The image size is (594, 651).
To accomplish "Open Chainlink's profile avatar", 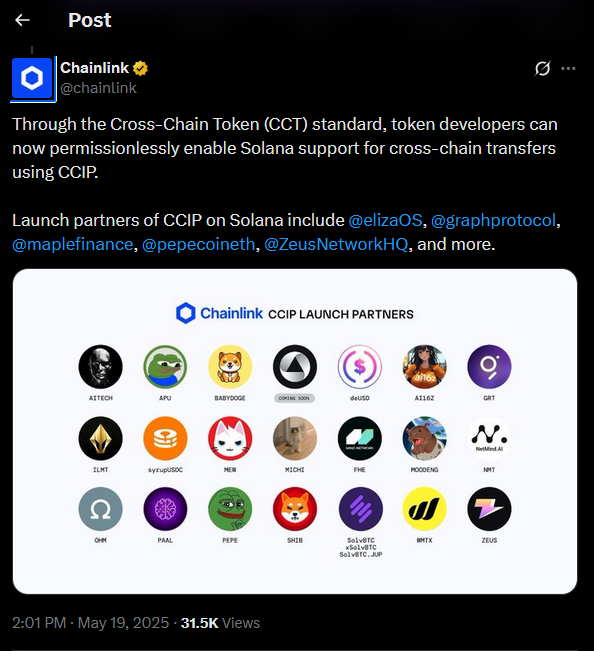I will (x=32, y=78).
